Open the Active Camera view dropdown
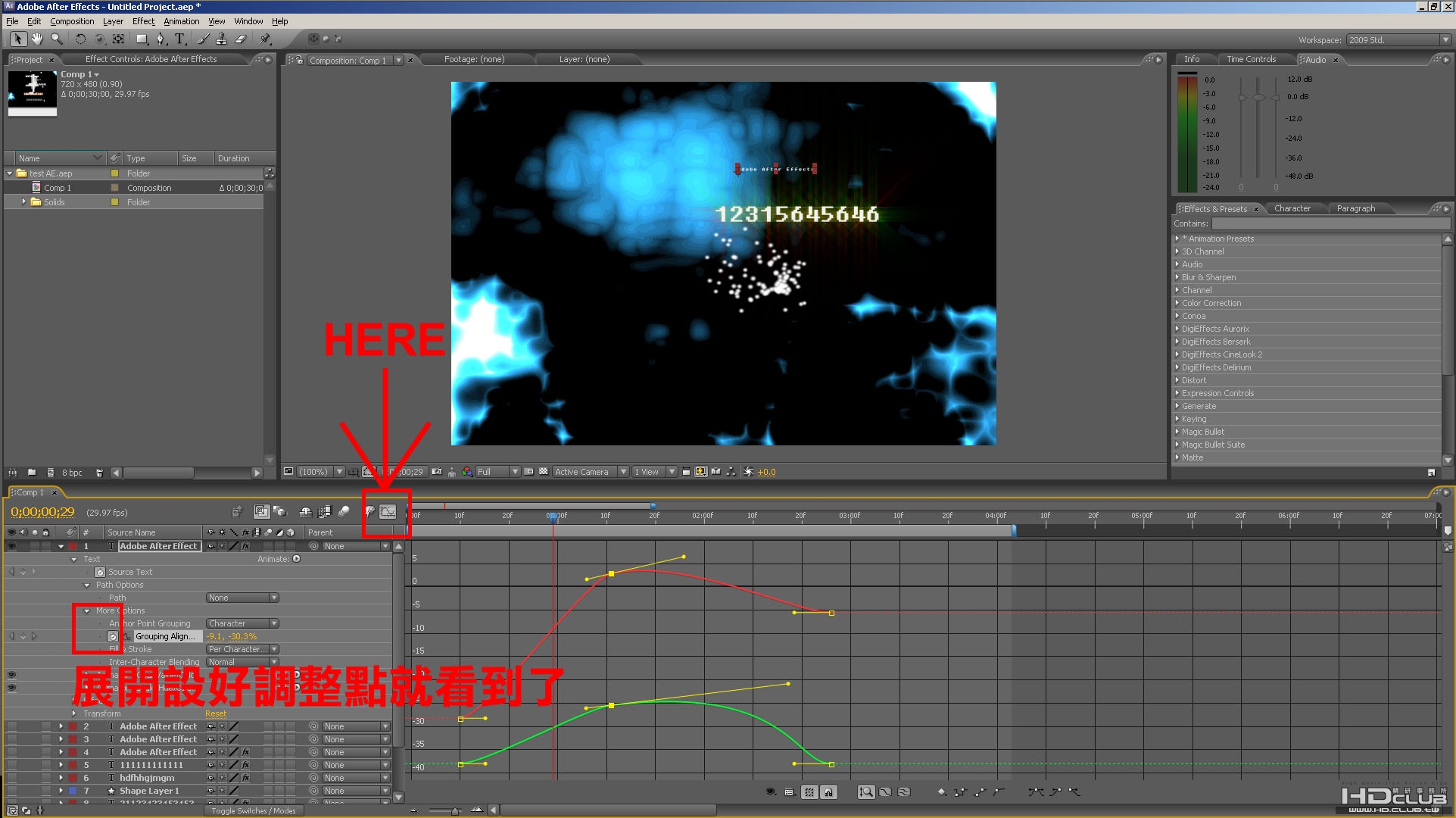 click(591, 472)
